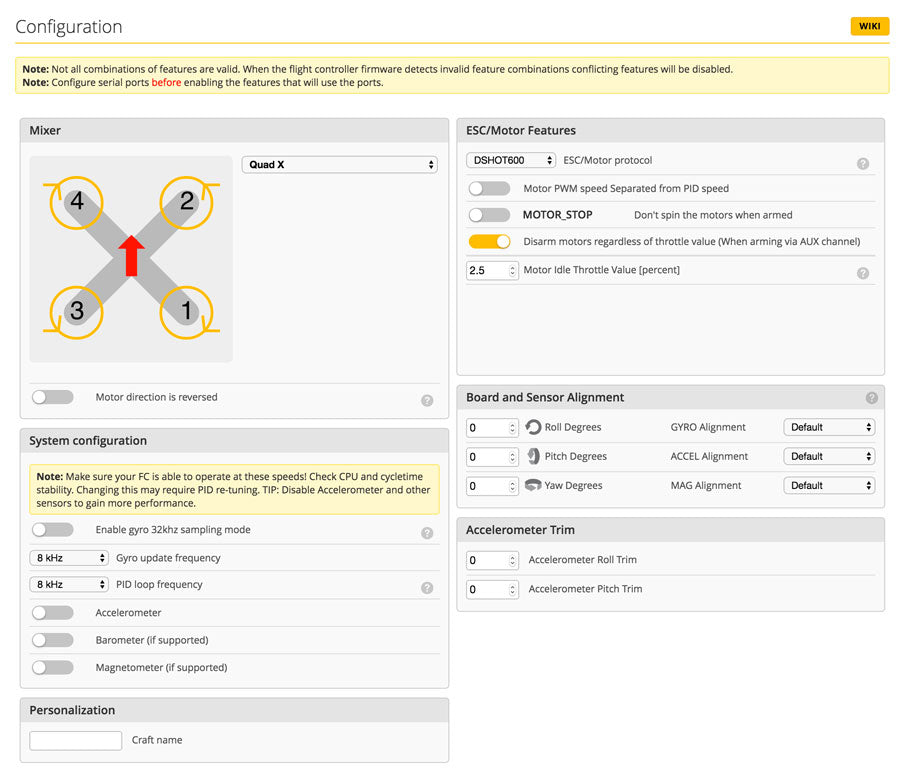
Task: Open help for Motor Idle Throttle Value
Action: click(x=862, y=273)
